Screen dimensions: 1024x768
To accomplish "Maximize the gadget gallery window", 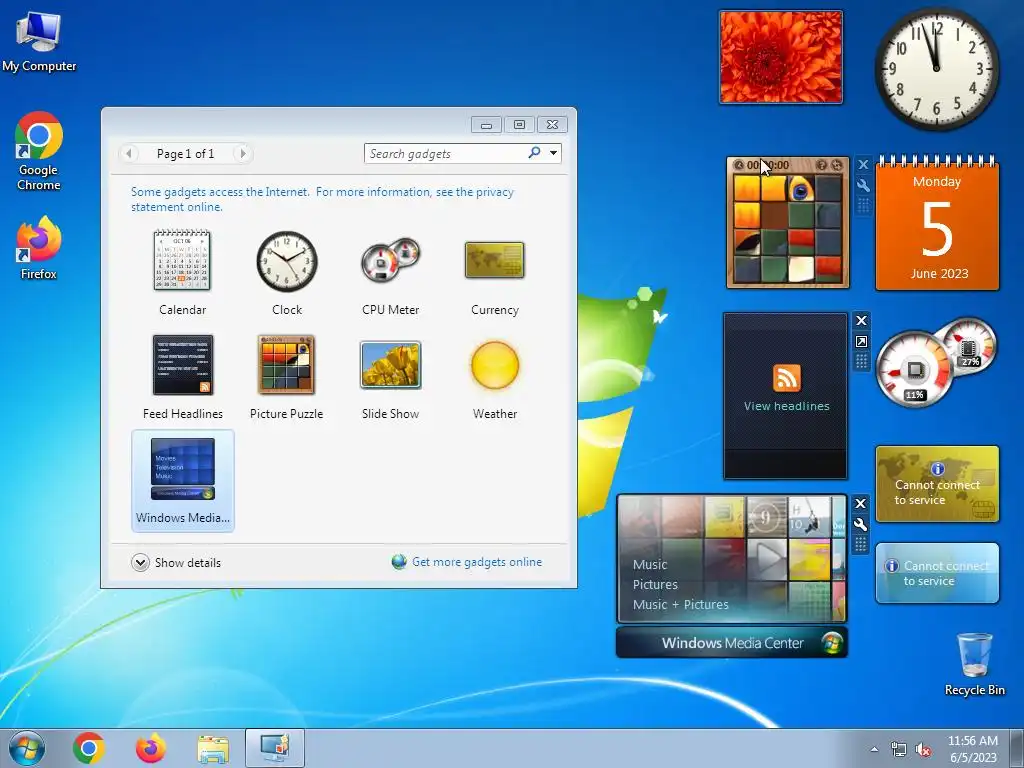I will point(519,125).
